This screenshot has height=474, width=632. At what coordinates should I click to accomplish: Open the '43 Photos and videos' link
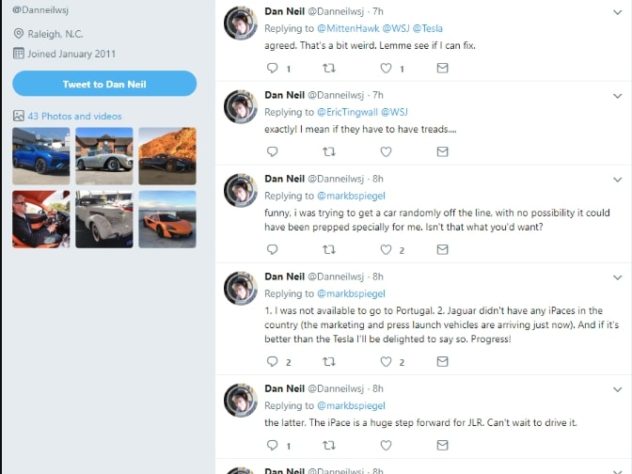[x=75, y=116]
